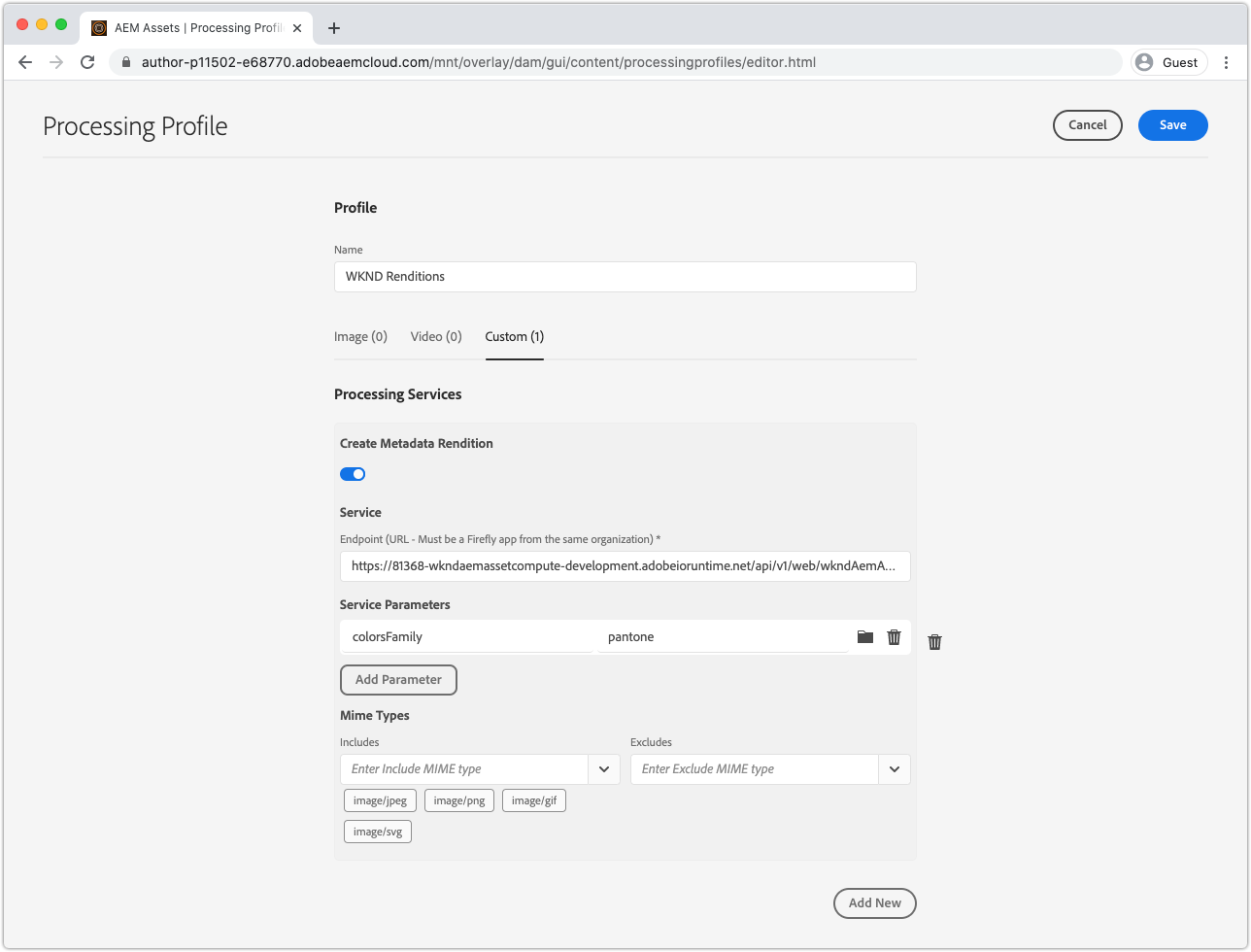This screenshot has width=1251, height=952.
Task: Cancel editing the processing profile
Action: pyautogui.click(x=1087, y=125)
